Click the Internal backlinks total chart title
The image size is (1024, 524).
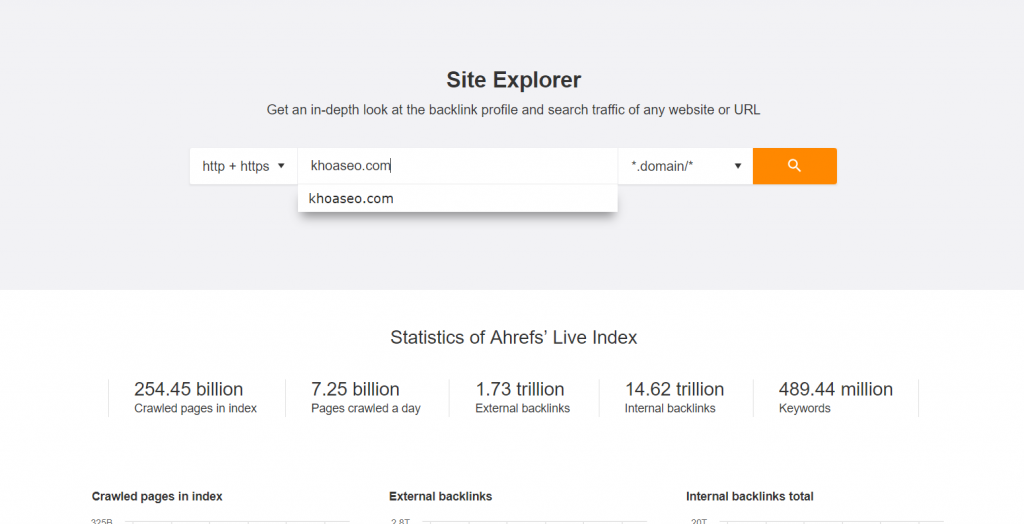750,497
